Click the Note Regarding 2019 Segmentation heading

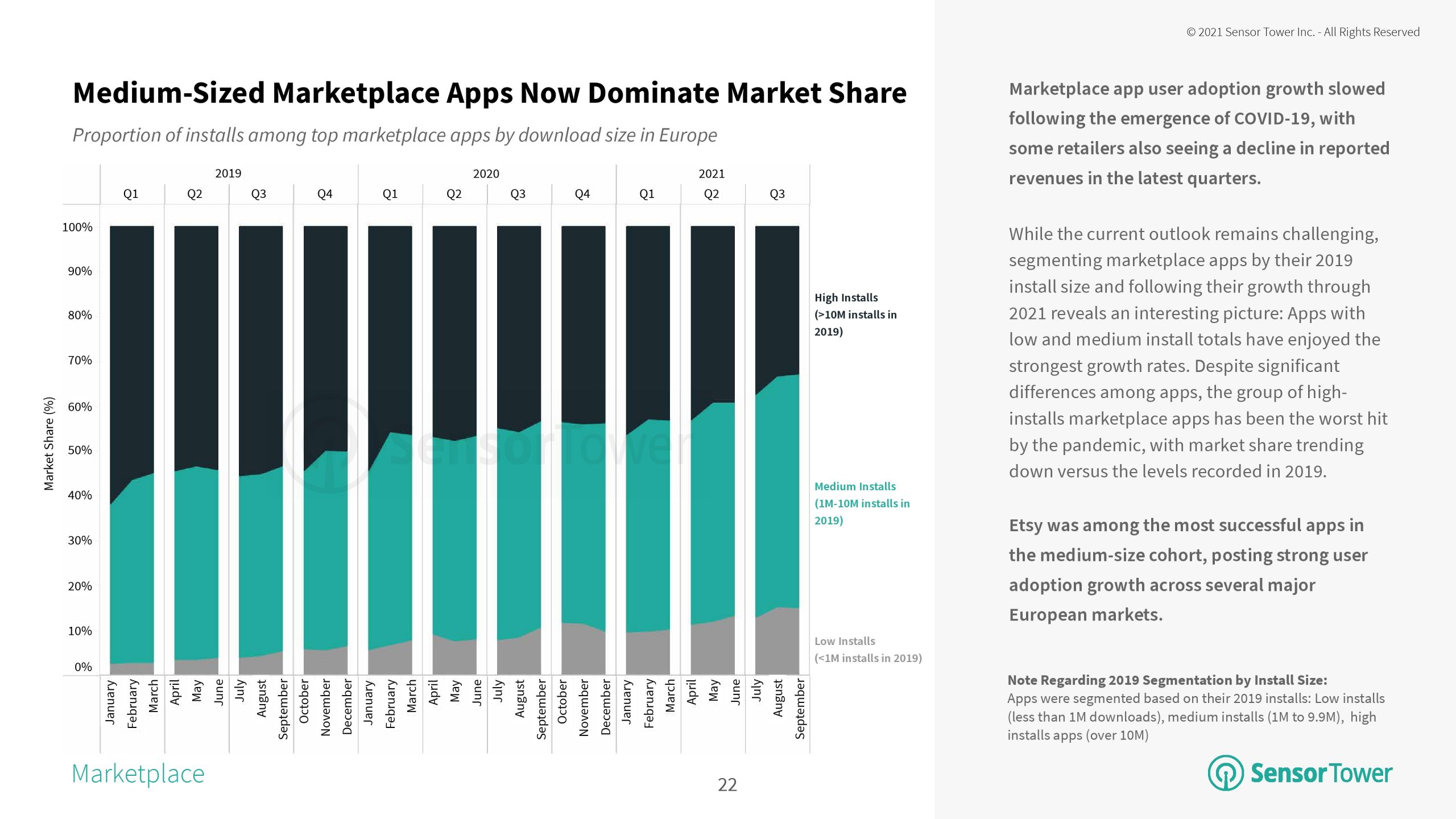tap(1167, 680)
